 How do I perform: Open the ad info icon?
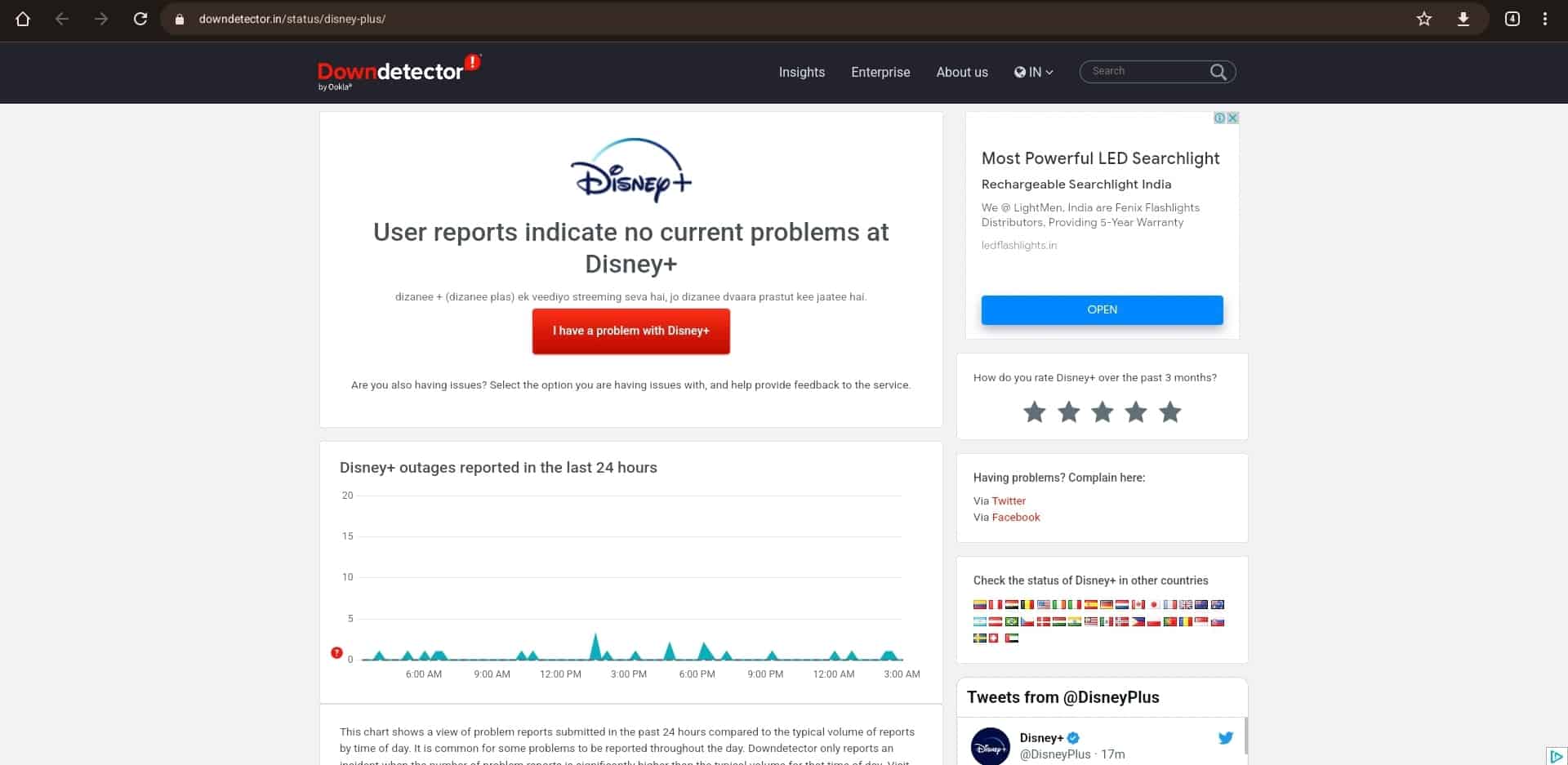1219,118
